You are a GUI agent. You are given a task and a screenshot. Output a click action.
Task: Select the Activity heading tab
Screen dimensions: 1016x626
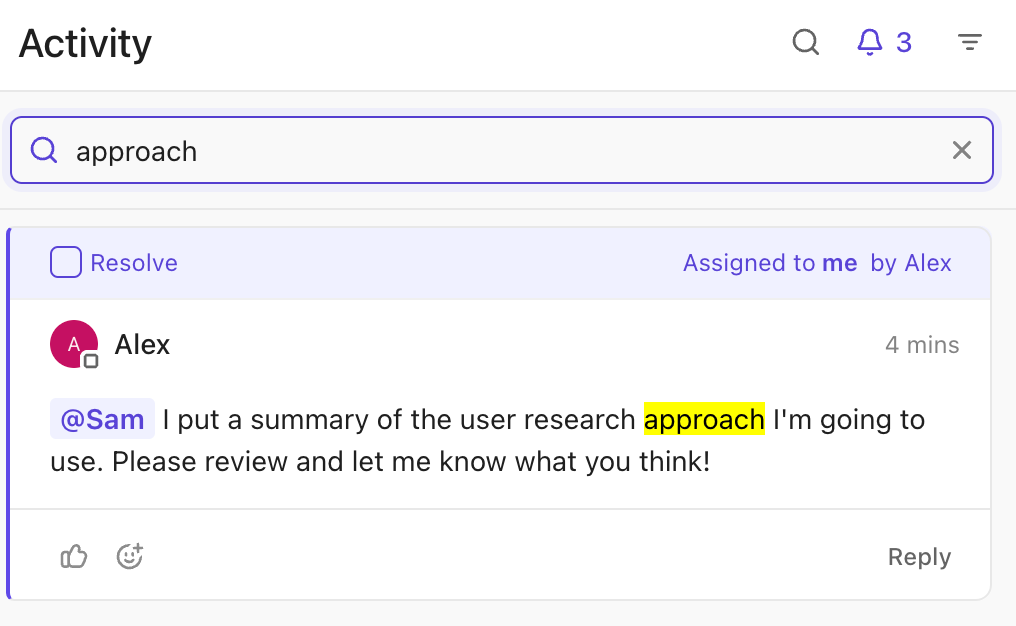[x=84, y=43]
